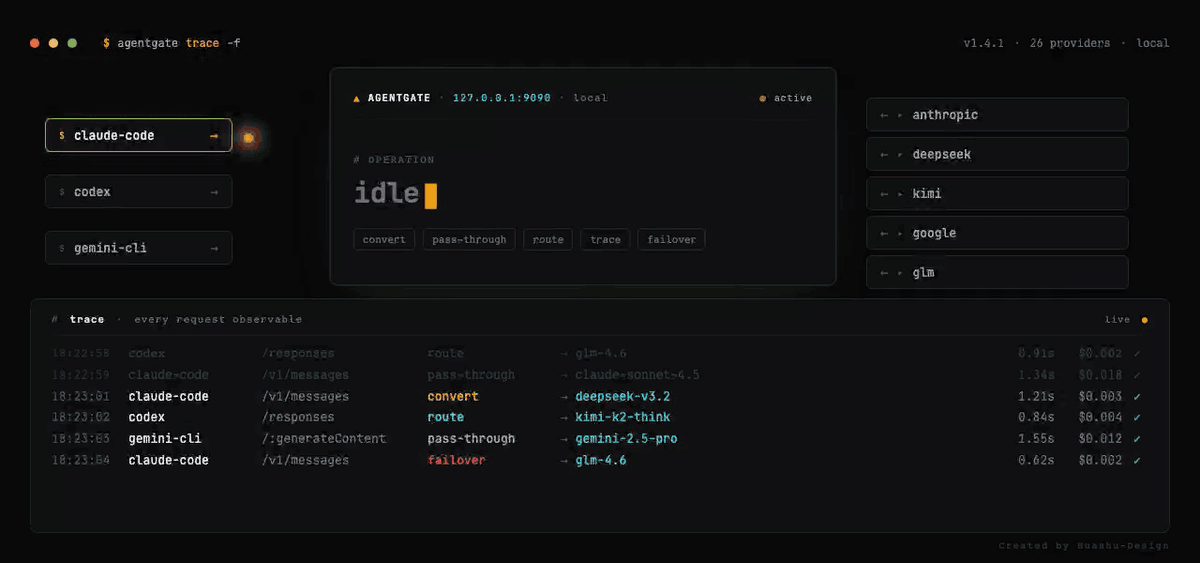Open the glm provider card
The width and height of the screenshot is (1200, 563).
point(997,272)
